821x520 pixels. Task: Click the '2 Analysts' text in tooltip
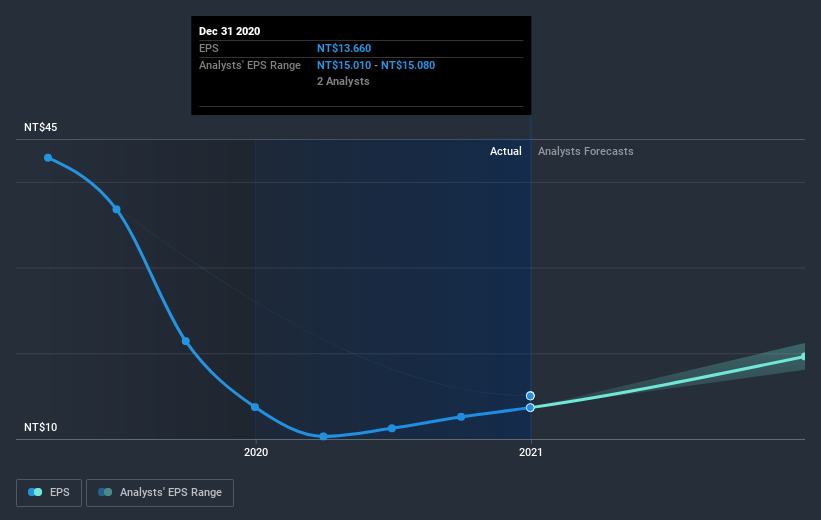click(x=343, y=81)
